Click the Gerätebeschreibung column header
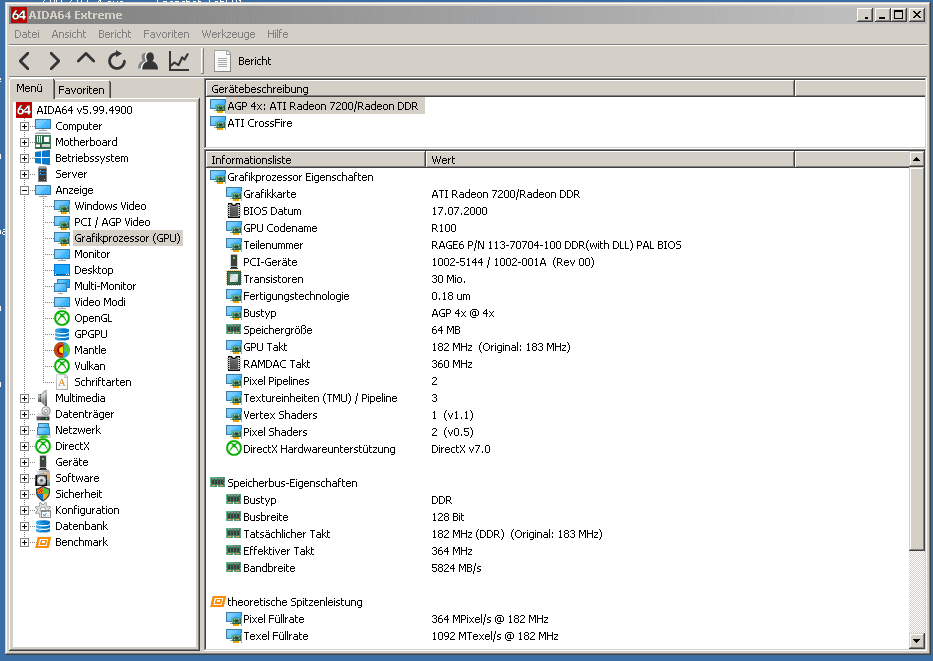Image resolution: width=933 pixels, height=661 pixels. [500, 89]
